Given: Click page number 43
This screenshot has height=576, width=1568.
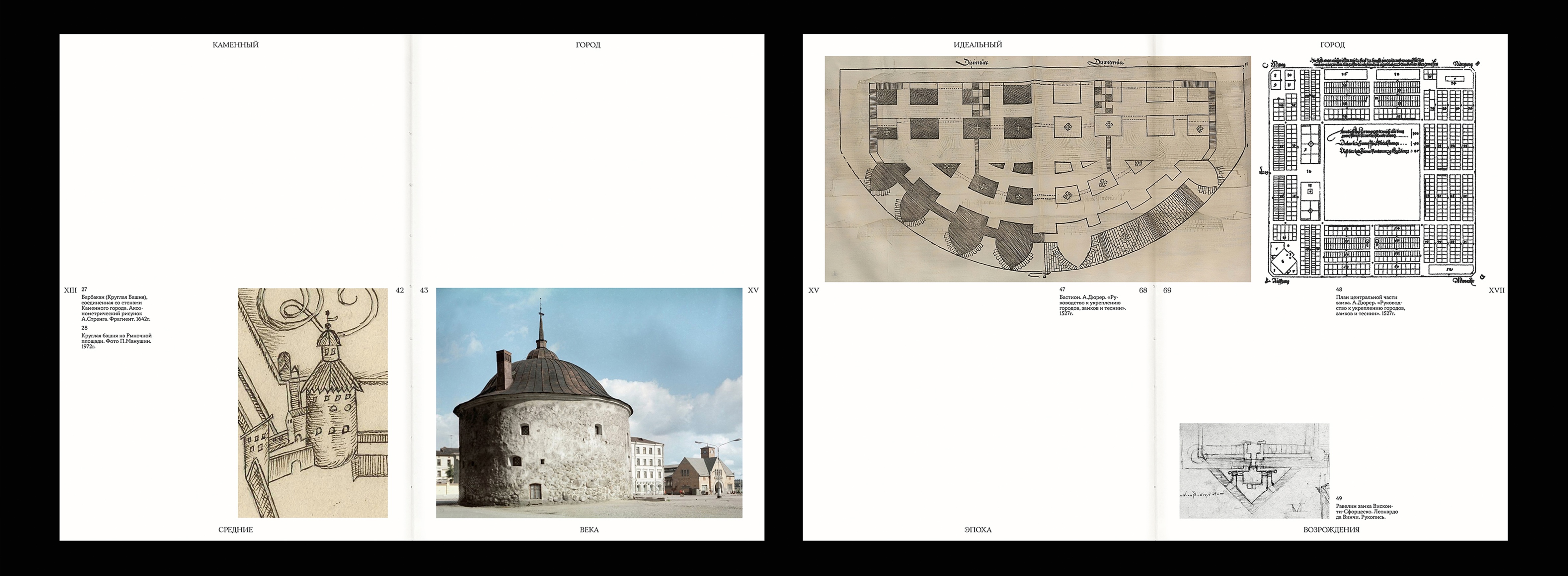Looking at the screenshot, I should (x=424, y=290).
